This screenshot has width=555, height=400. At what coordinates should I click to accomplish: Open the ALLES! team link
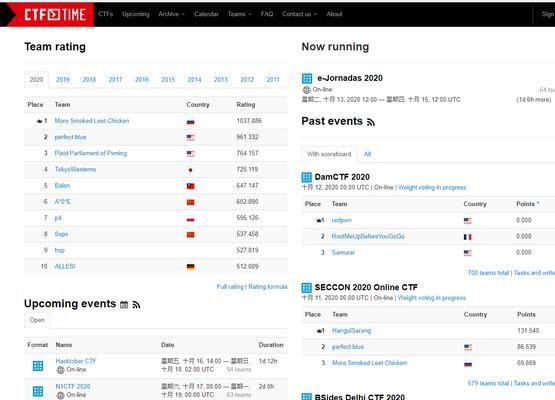pos(65,267)
